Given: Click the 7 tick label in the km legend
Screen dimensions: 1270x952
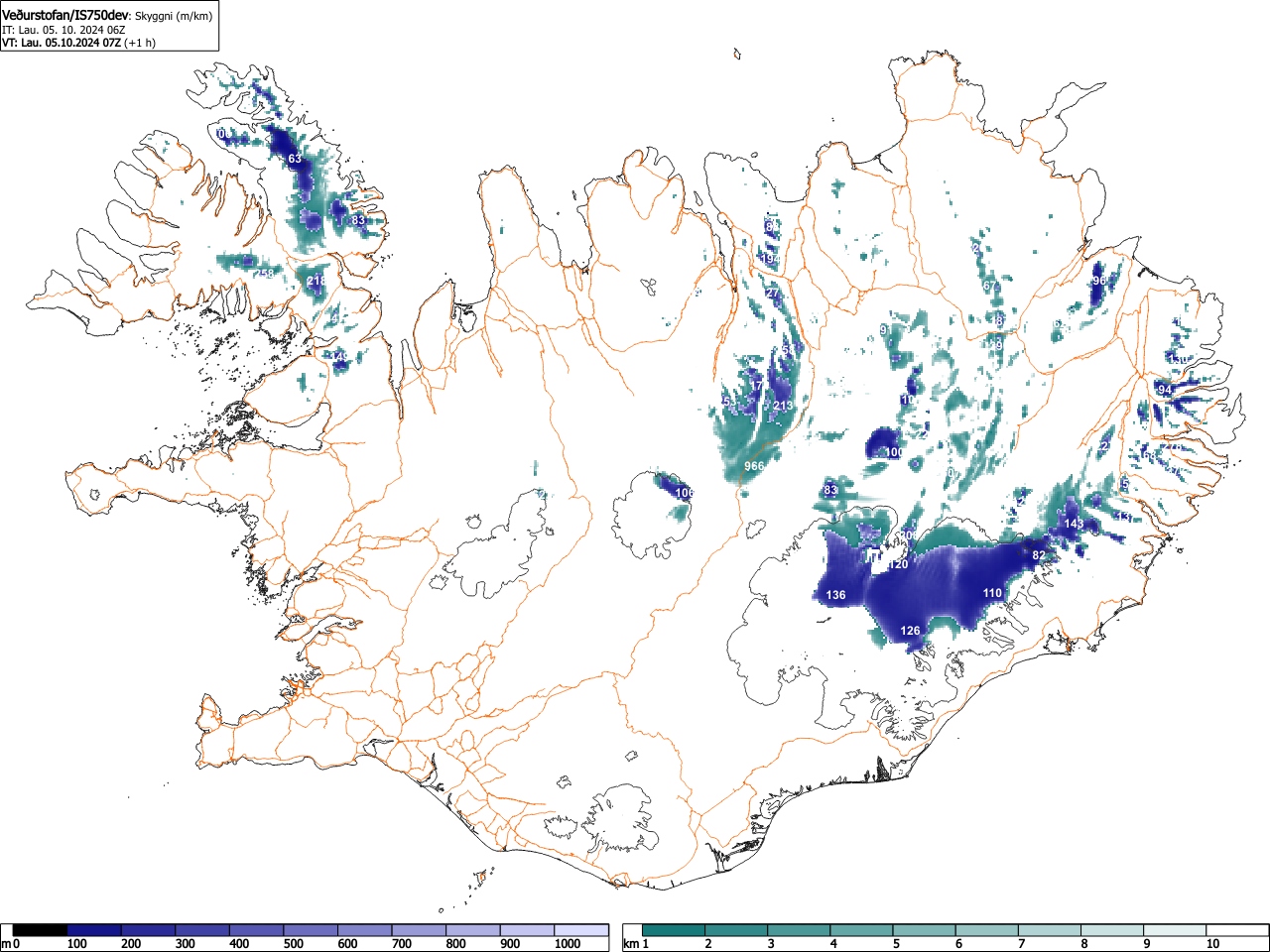Looking at the screenshot, I should [x=1021, y=944].
